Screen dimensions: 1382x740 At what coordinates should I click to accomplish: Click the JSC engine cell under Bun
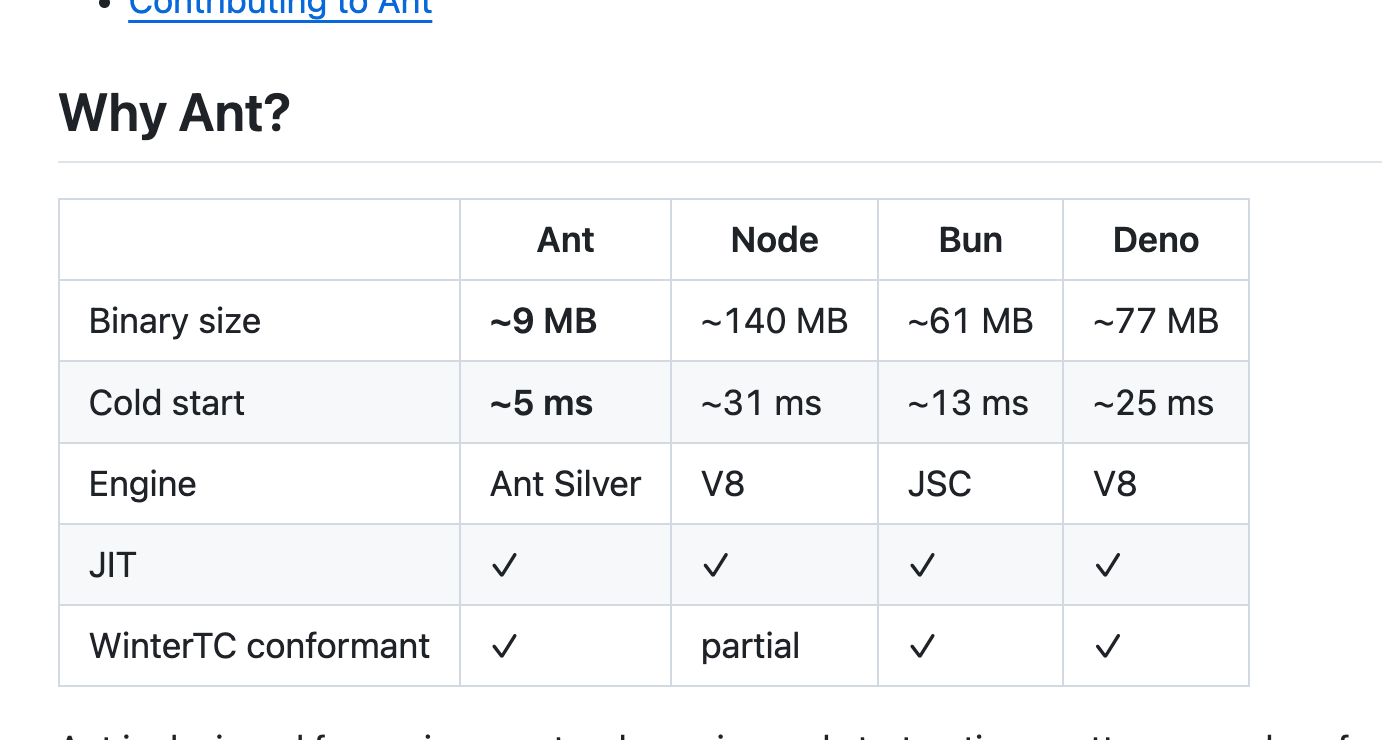pos(940,484)
